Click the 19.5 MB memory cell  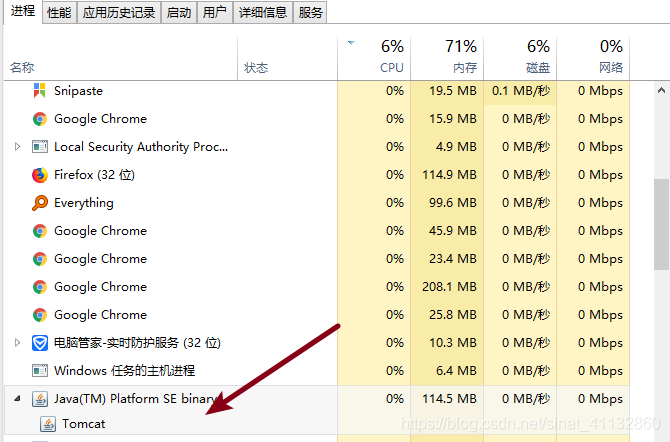point(447,91)
